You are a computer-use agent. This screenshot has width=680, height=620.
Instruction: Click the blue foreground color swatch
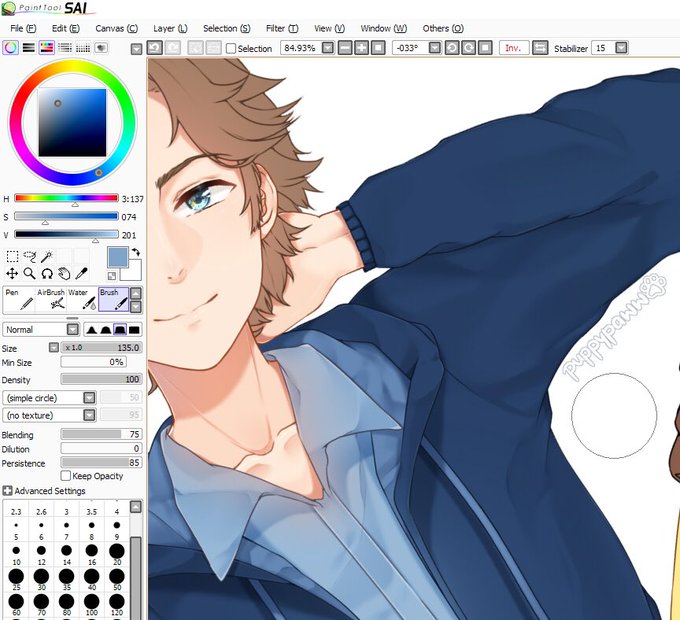118,257
